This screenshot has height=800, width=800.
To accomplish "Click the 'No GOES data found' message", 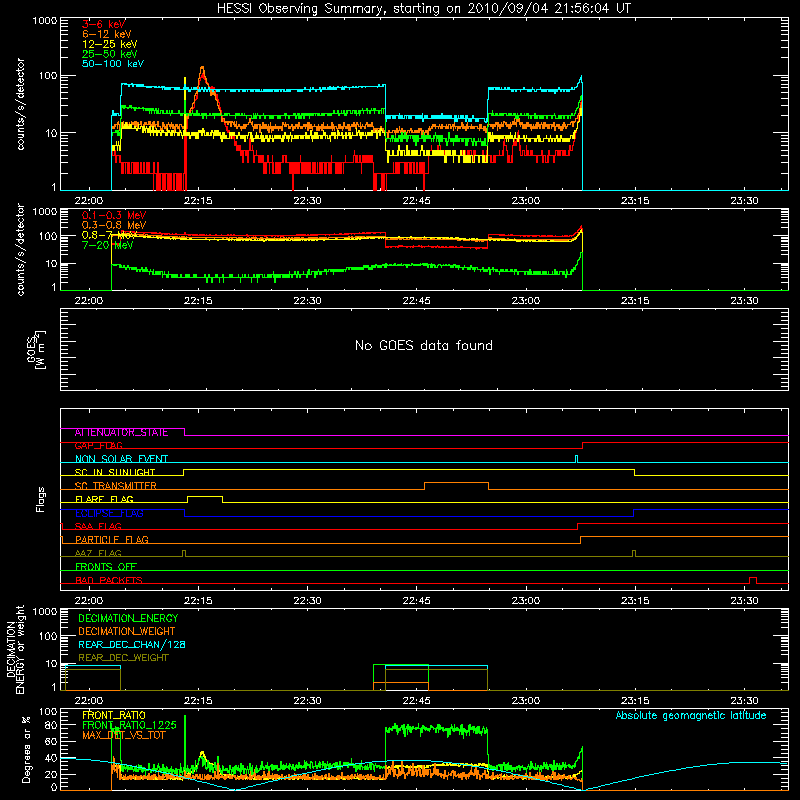I will click(x=424, y=346).
